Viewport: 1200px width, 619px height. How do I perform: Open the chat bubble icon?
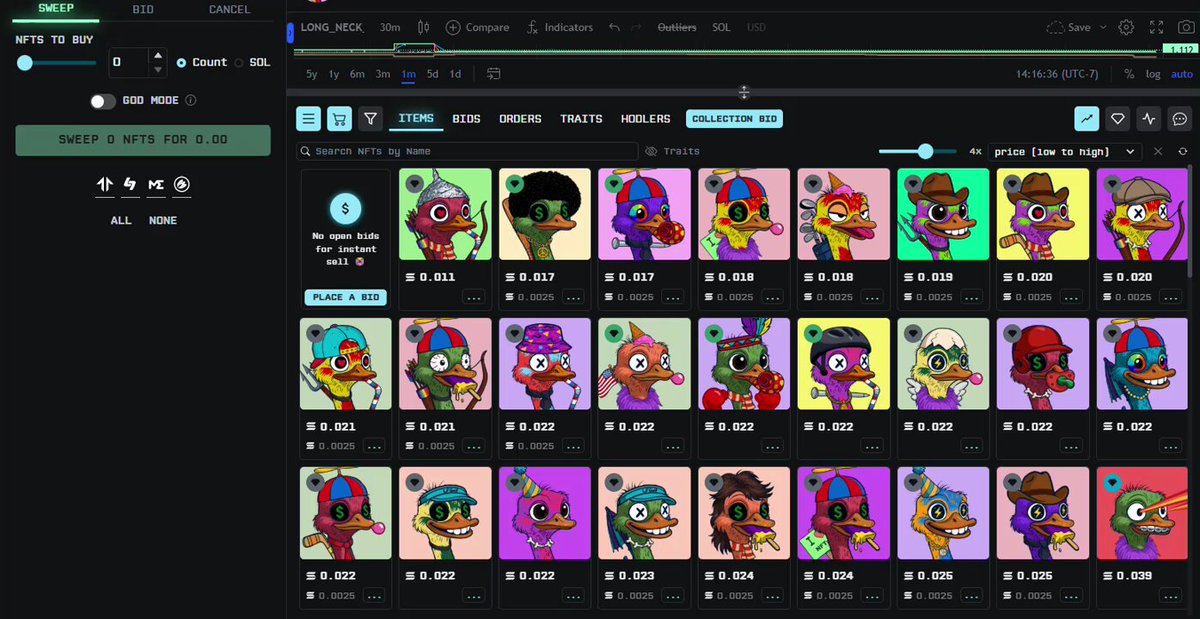click(1180, 119)
